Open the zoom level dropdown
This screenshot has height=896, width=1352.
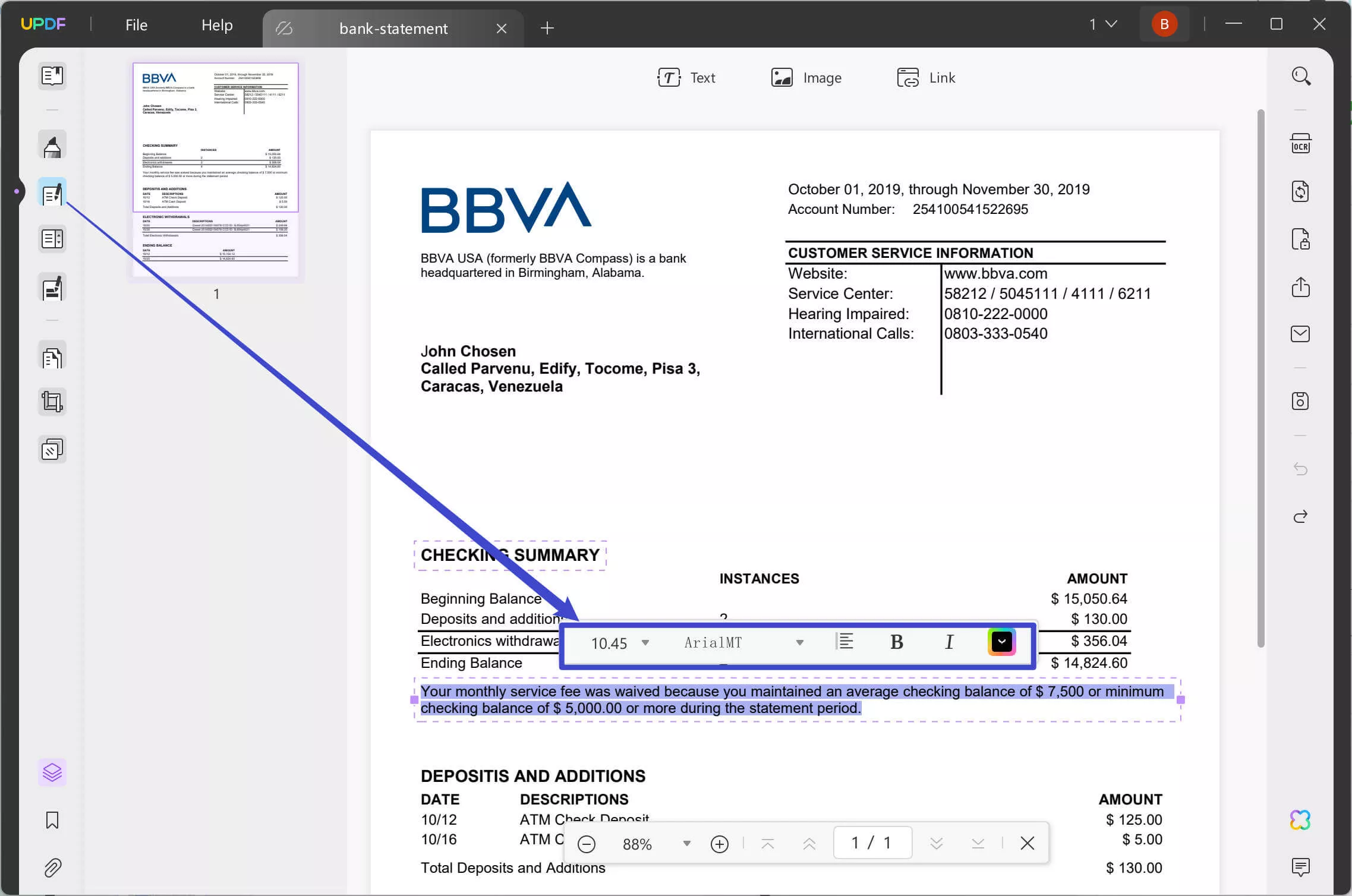click(x=686, y=844)
